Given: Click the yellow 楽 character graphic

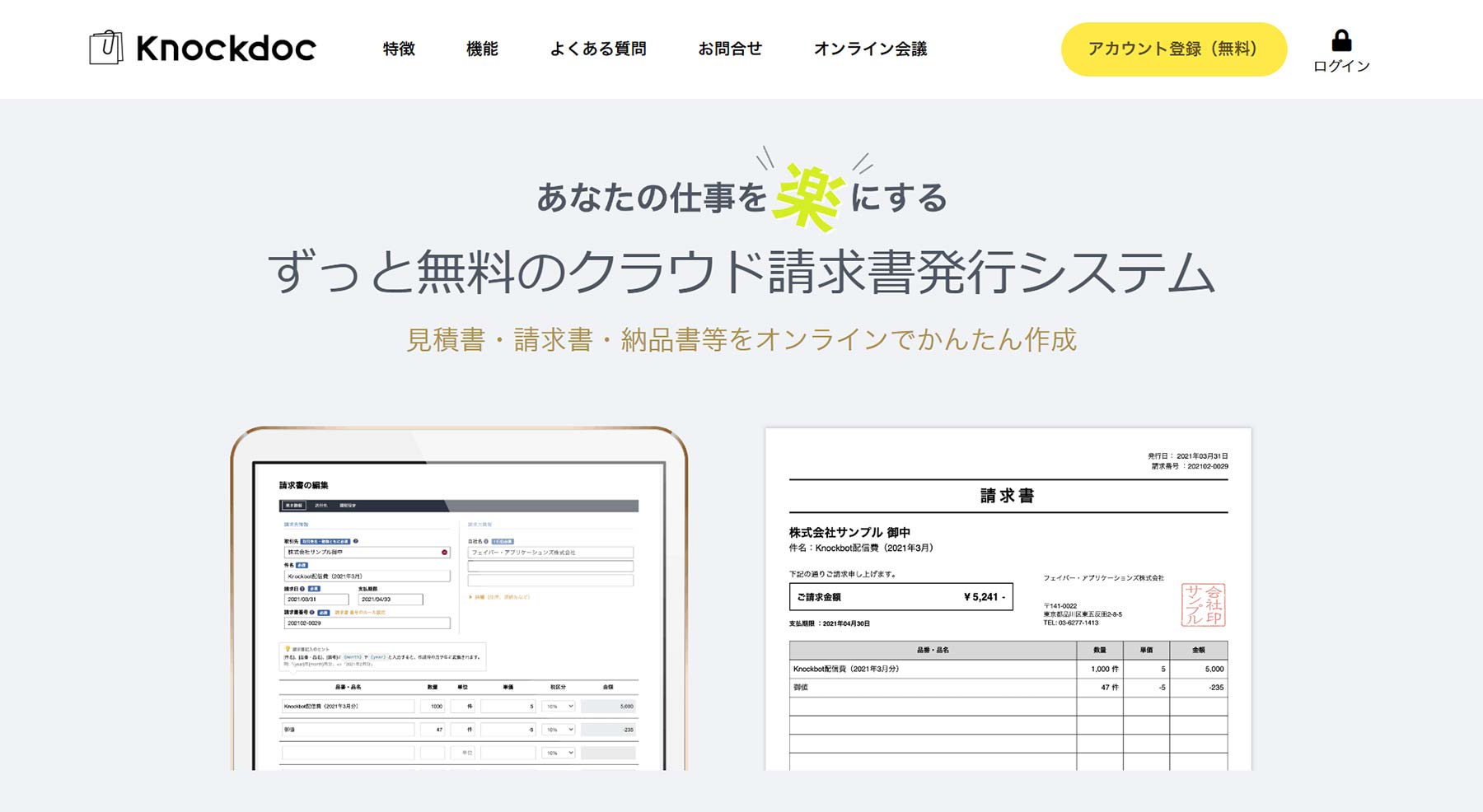Looking at the screenshot, I should (x=808, y=196).
